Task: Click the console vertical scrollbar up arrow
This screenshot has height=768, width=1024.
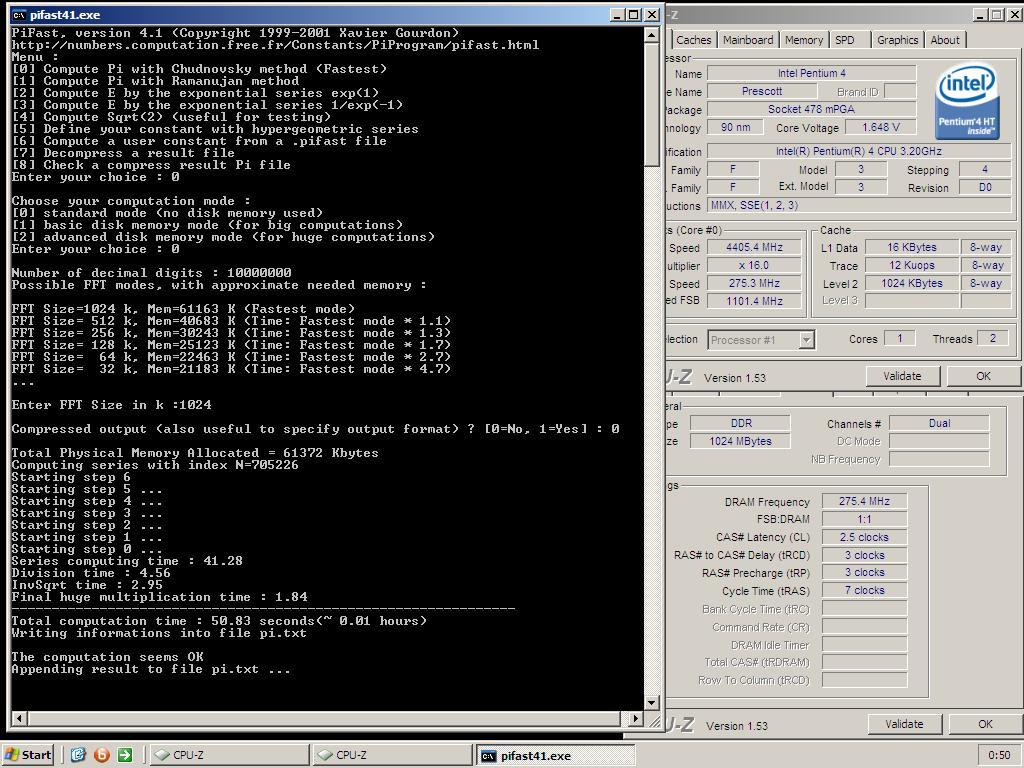Action: tap(651, 35)
